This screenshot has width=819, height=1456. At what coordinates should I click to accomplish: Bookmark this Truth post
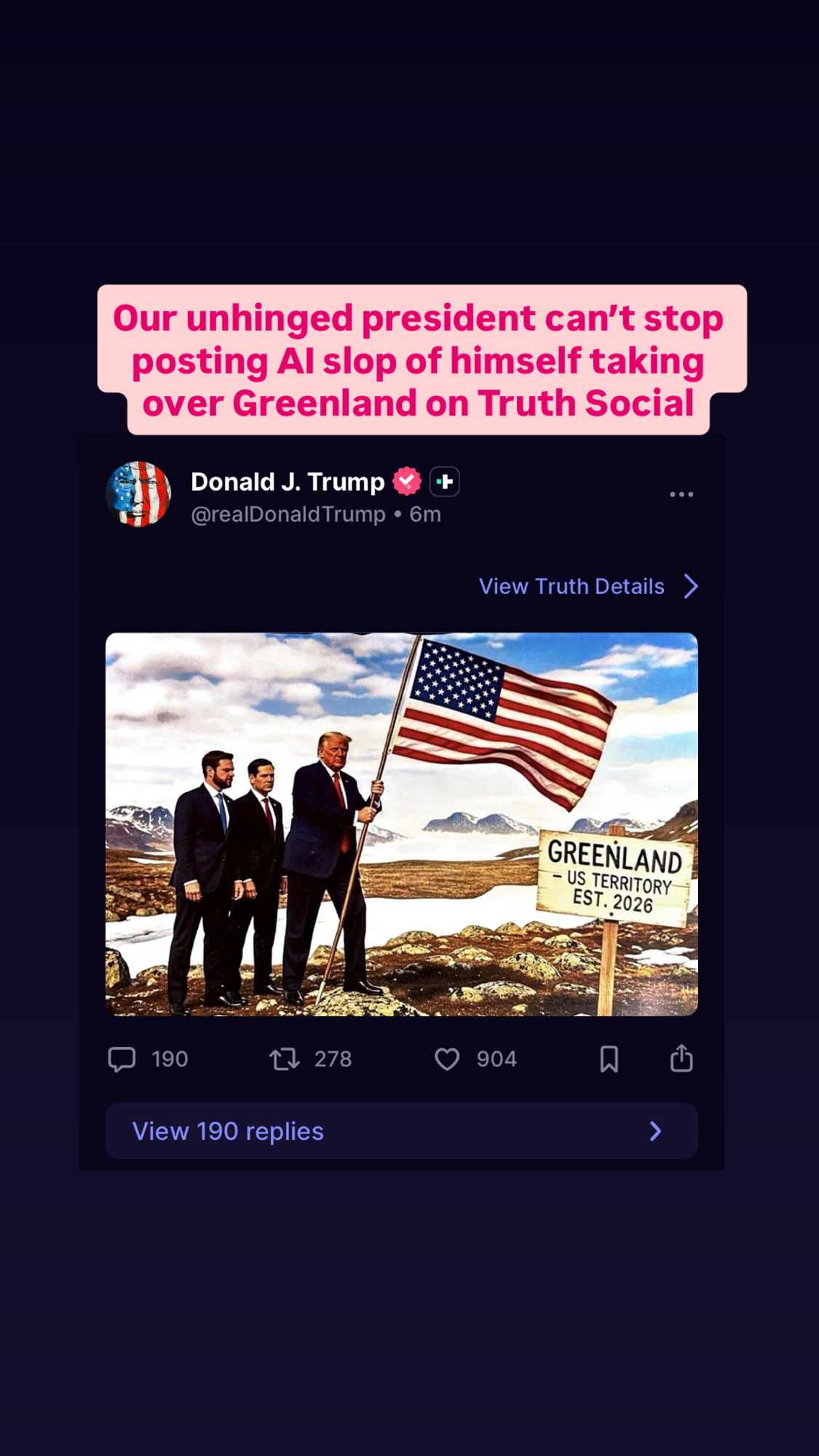pyautogui.click(x=609, y=1059)
